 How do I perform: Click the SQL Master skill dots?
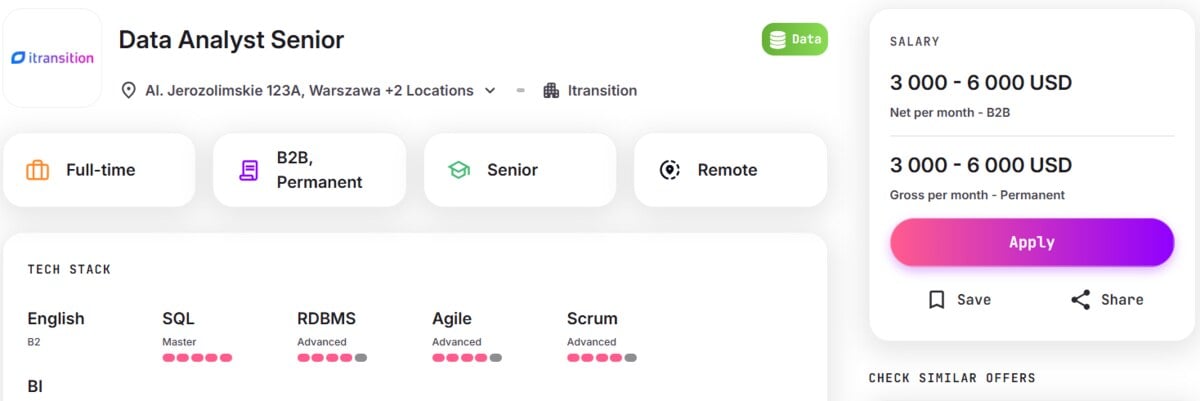[197, 357]
